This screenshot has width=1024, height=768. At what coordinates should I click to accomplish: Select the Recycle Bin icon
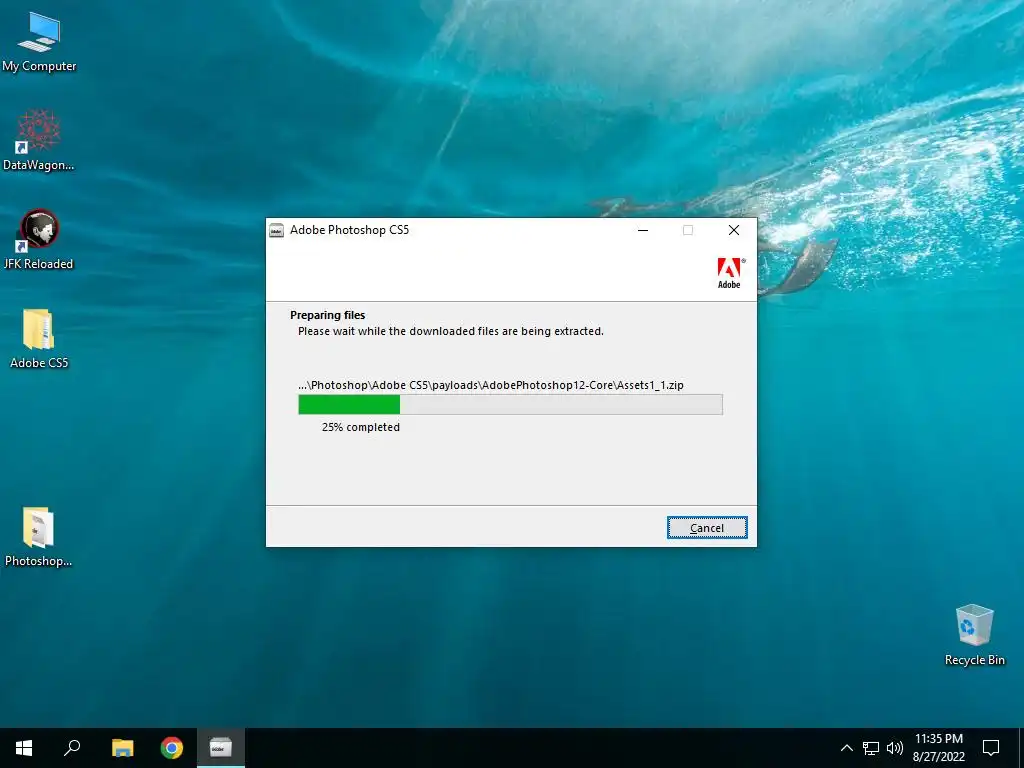coord(974,635)
